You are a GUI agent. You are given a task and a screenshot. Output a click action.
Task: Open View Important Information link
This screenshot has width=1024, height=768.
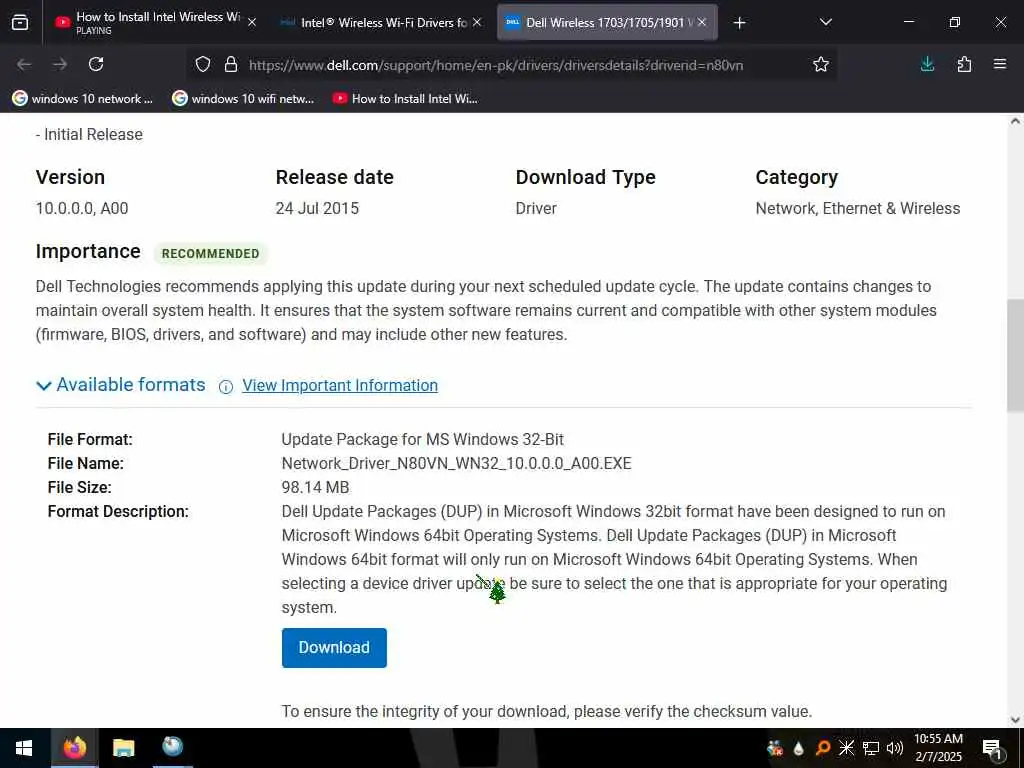[340, 385]
